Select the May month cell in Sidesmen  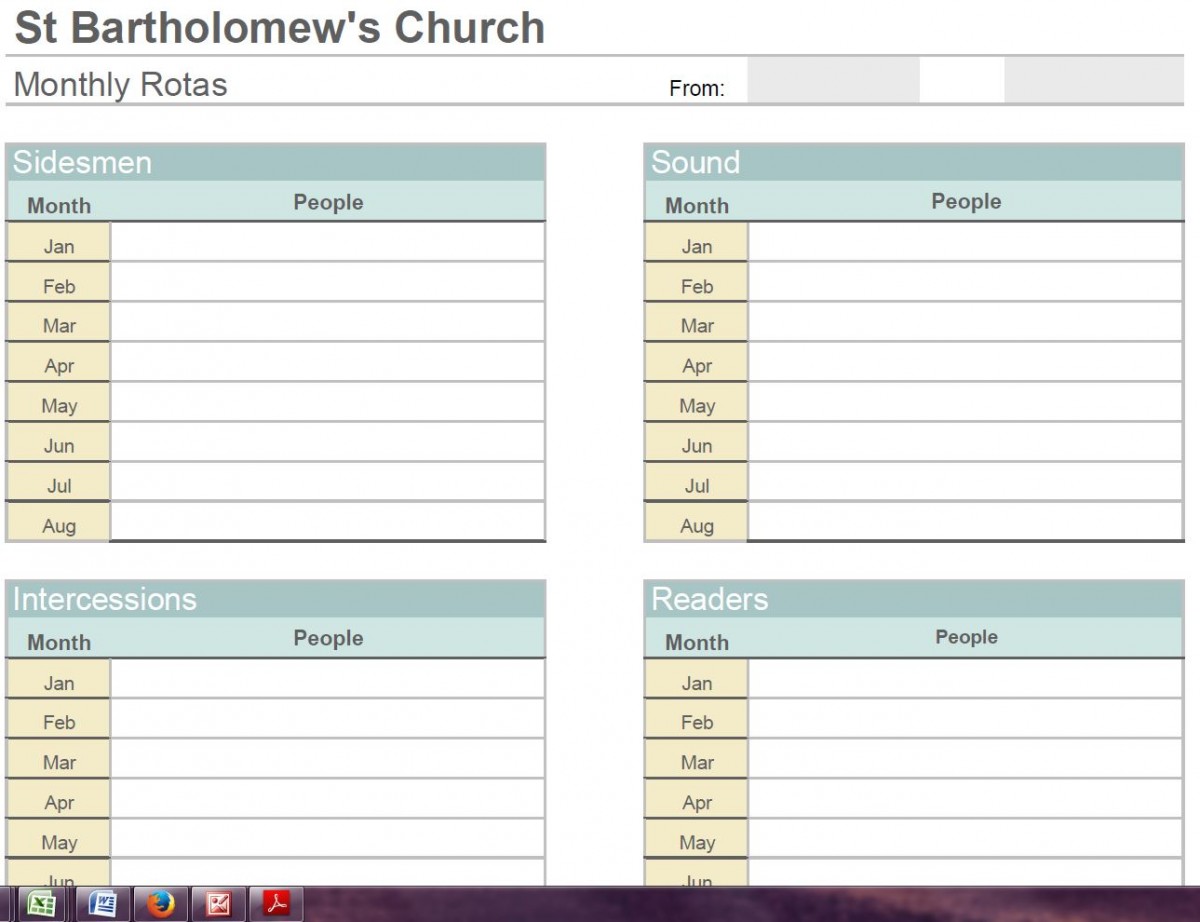59,405
